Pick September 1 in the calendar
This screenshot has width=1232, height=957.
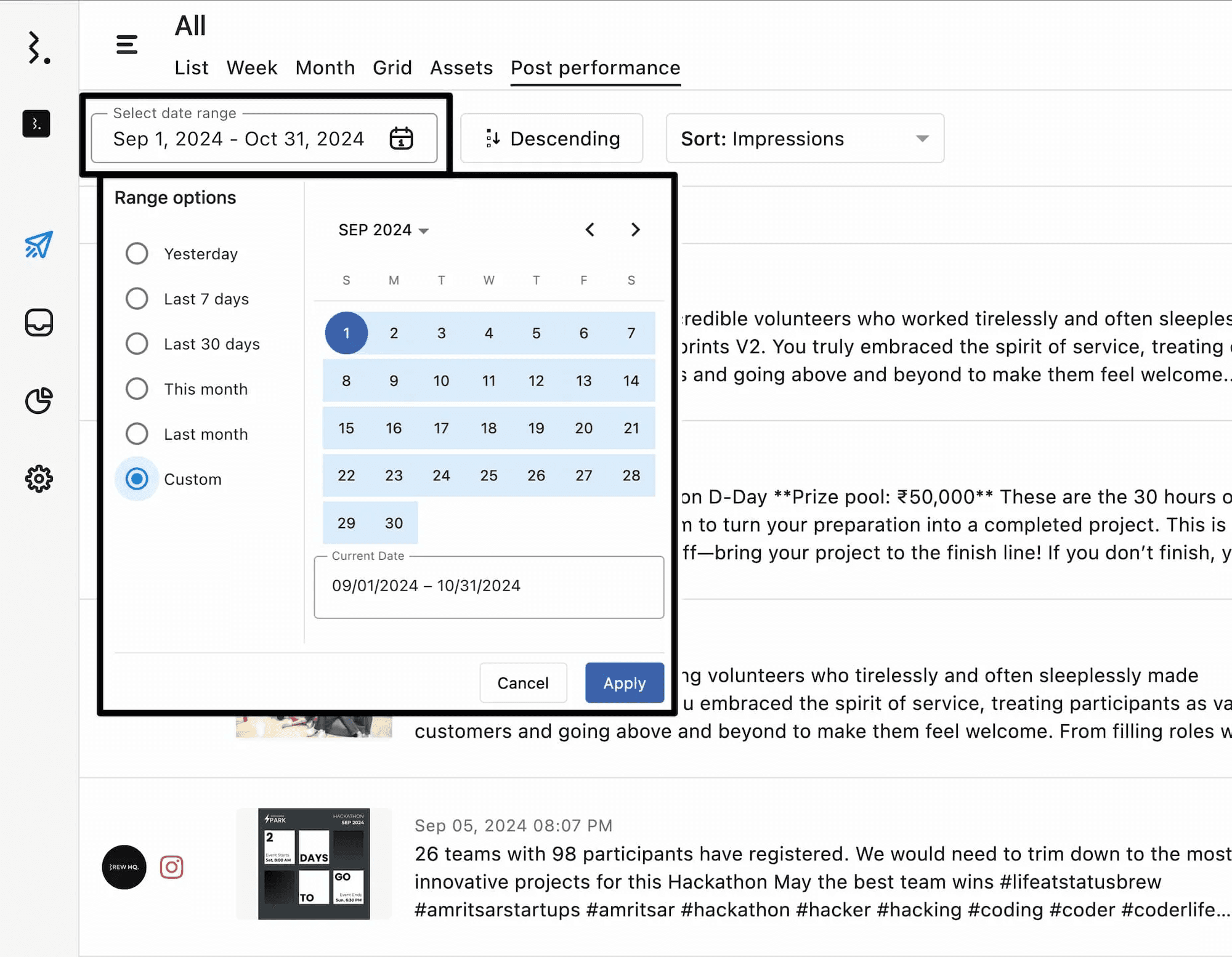346,333
